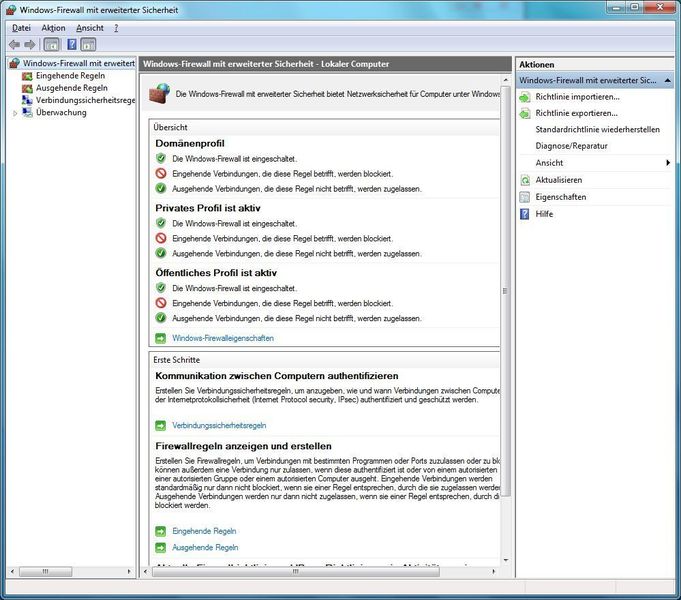
Task: Open Help via blue question mark toolbar icon
Action: coord(72,44)
